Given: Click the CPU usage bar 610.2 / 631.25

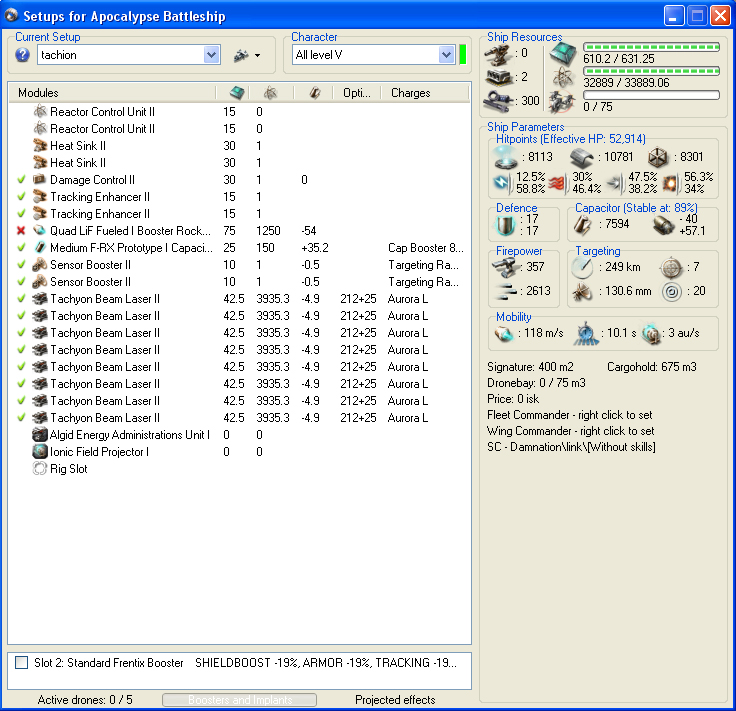Looking at the screenshot, I should pos(651,47).
